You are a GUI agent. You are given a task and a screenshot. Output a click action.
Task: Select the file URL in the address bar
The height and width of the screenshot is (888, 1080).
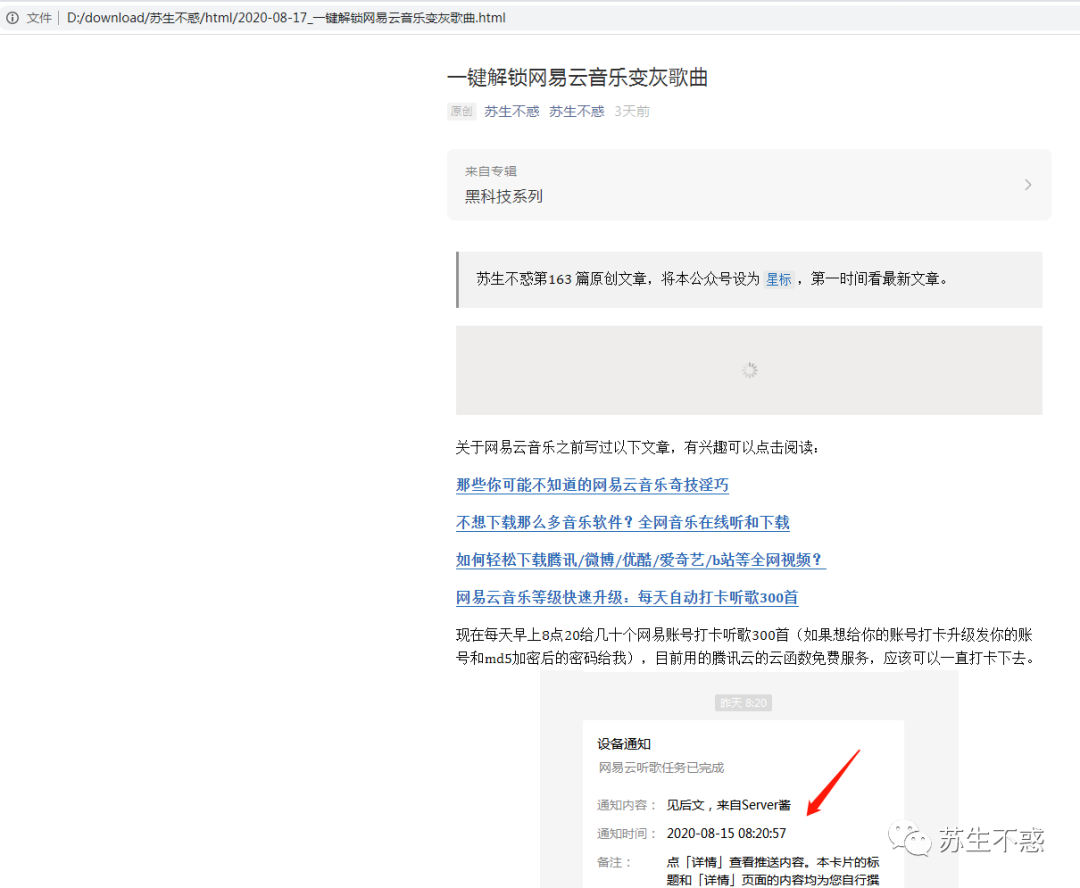tap(286, 18)
